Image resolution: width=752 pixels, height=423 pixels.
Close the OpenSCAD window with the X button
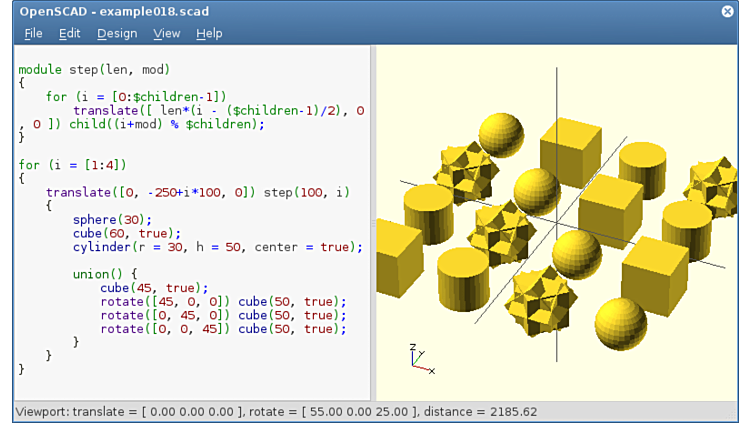(727, 11)
